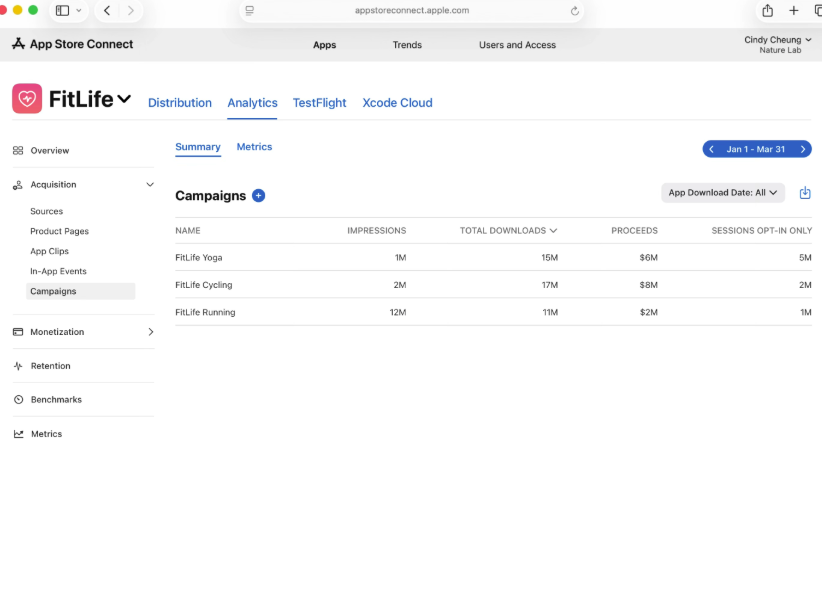Open the FitLife app switcher dropdown
Viewport: 822px width, 616px height.
tap(124, 99)
